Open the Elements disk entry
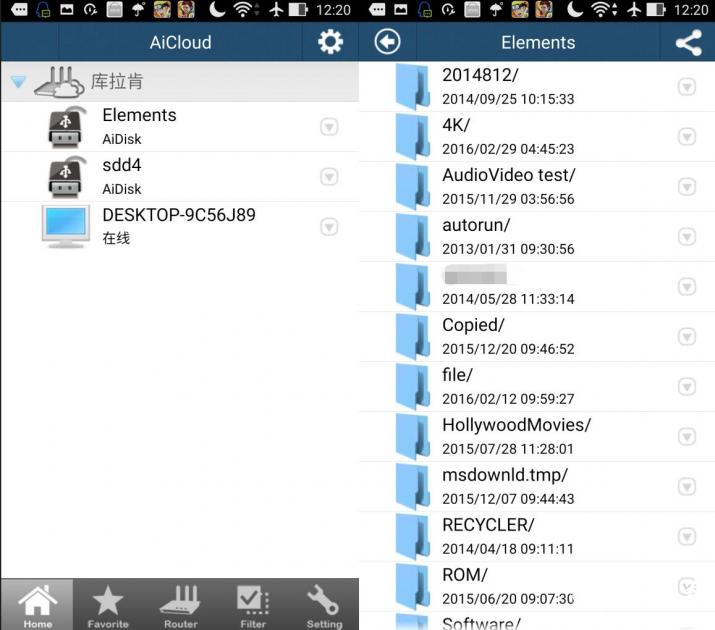 (180, 127)
